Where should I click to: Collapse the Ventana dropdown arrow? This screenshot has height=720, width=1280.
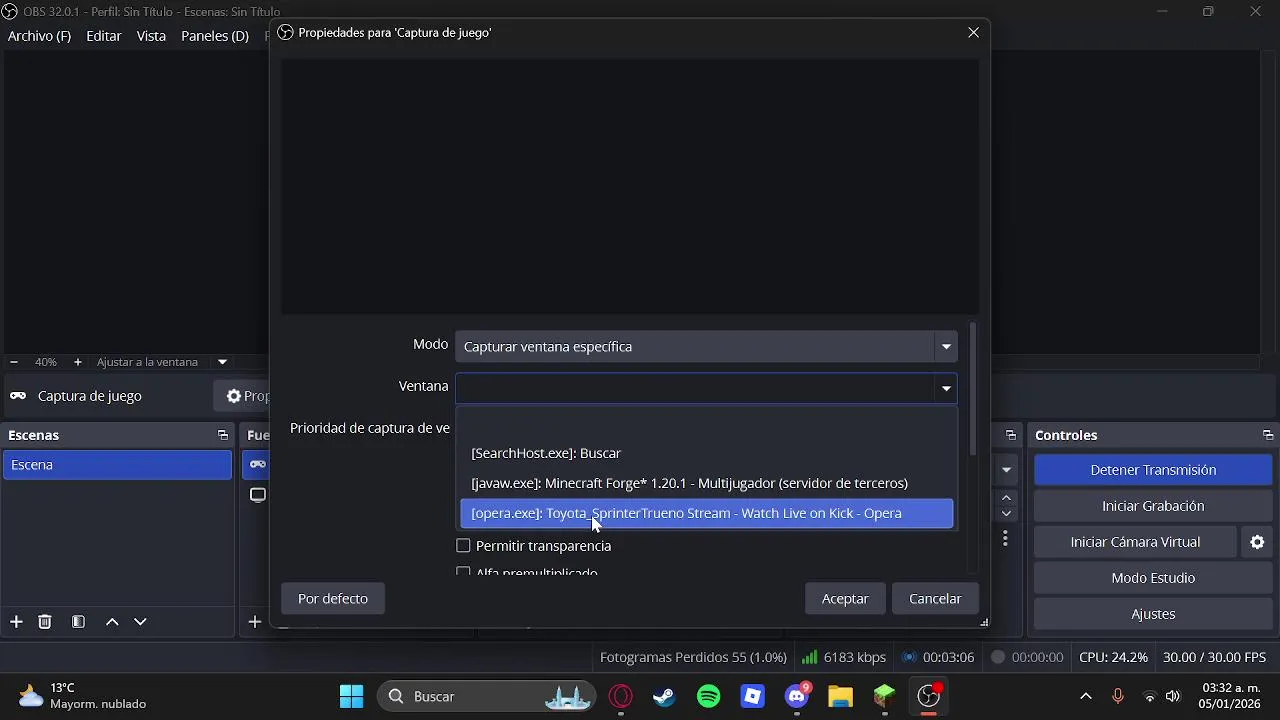pos(946,388)
